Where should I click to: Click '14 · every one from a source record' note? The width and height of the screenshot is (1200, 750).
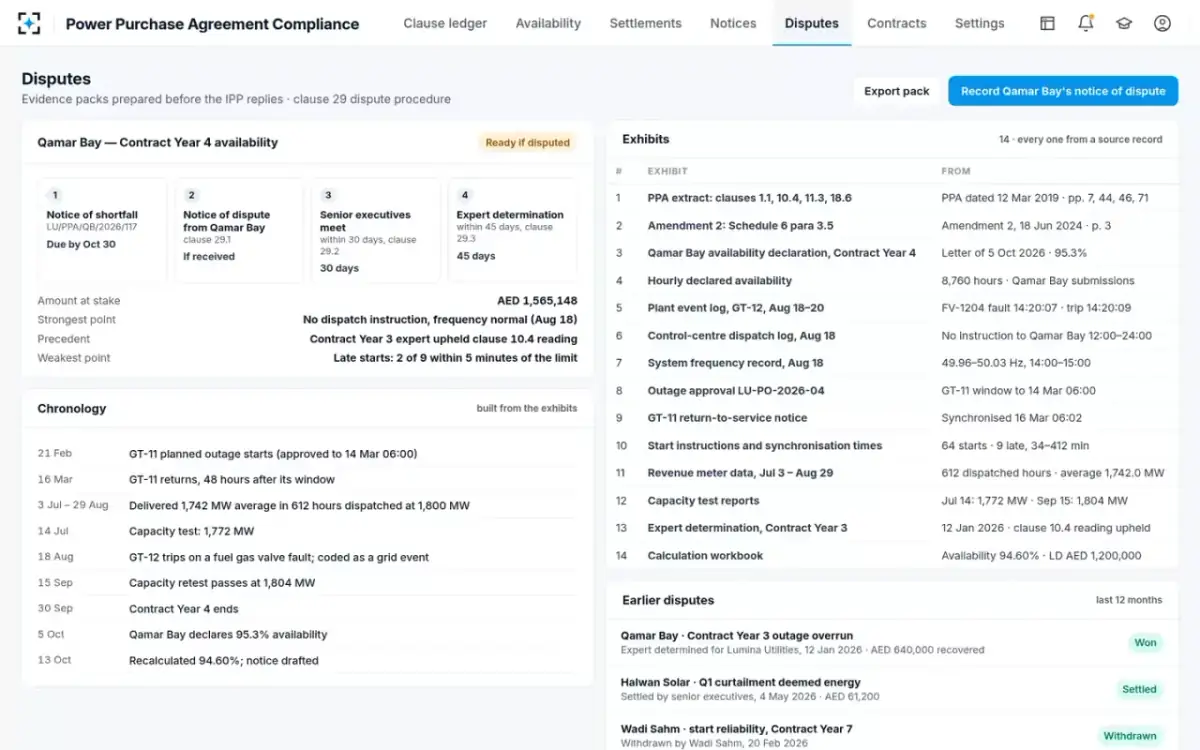1080,140
